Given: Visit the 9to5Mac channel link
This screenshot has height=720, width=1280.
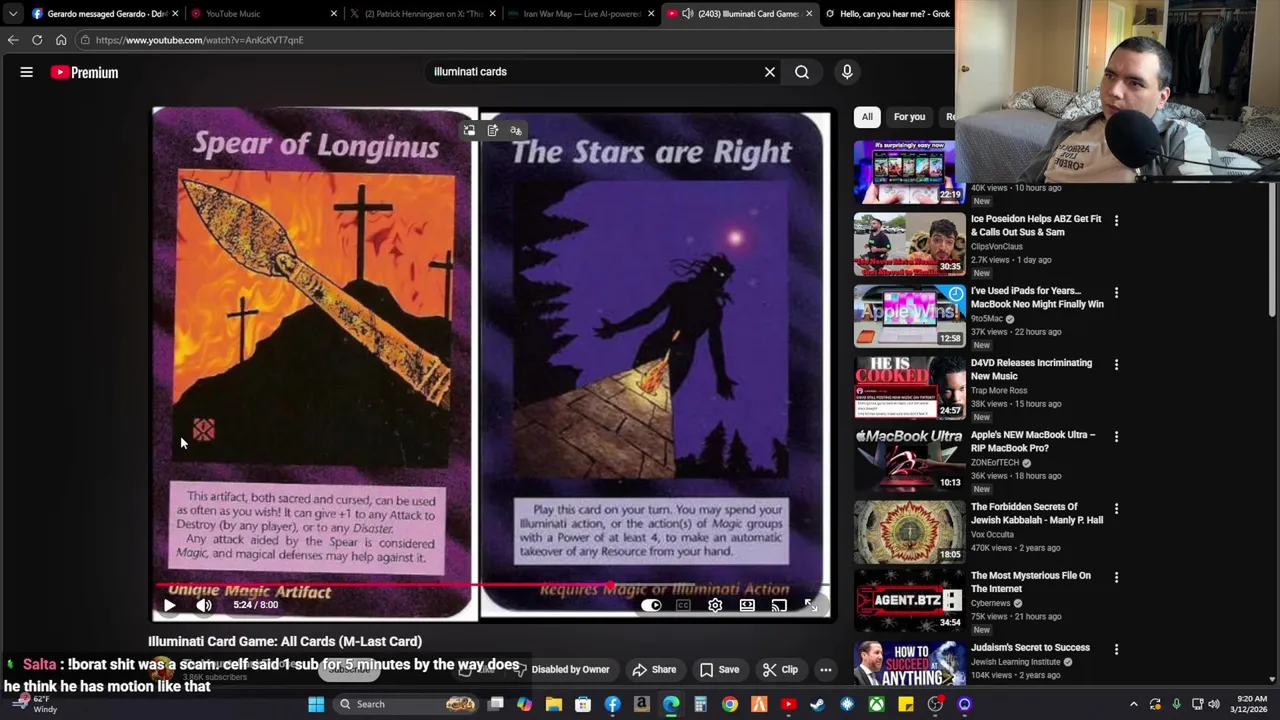Looking at the screenshot, I should click(x=987, y=319).
